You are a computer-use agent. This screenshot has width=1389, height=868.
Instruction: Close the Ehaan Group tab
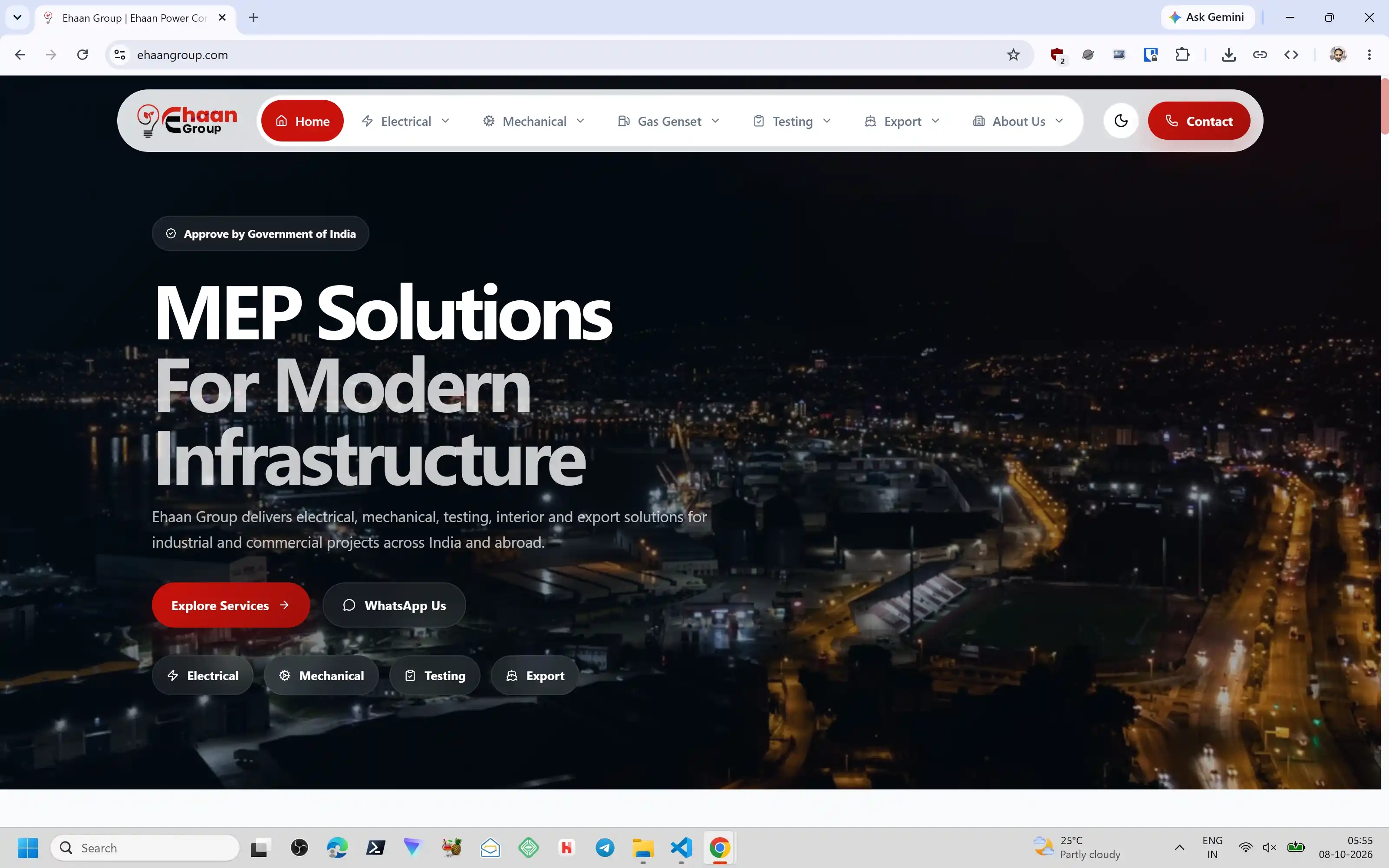click(x=223, y=17)
